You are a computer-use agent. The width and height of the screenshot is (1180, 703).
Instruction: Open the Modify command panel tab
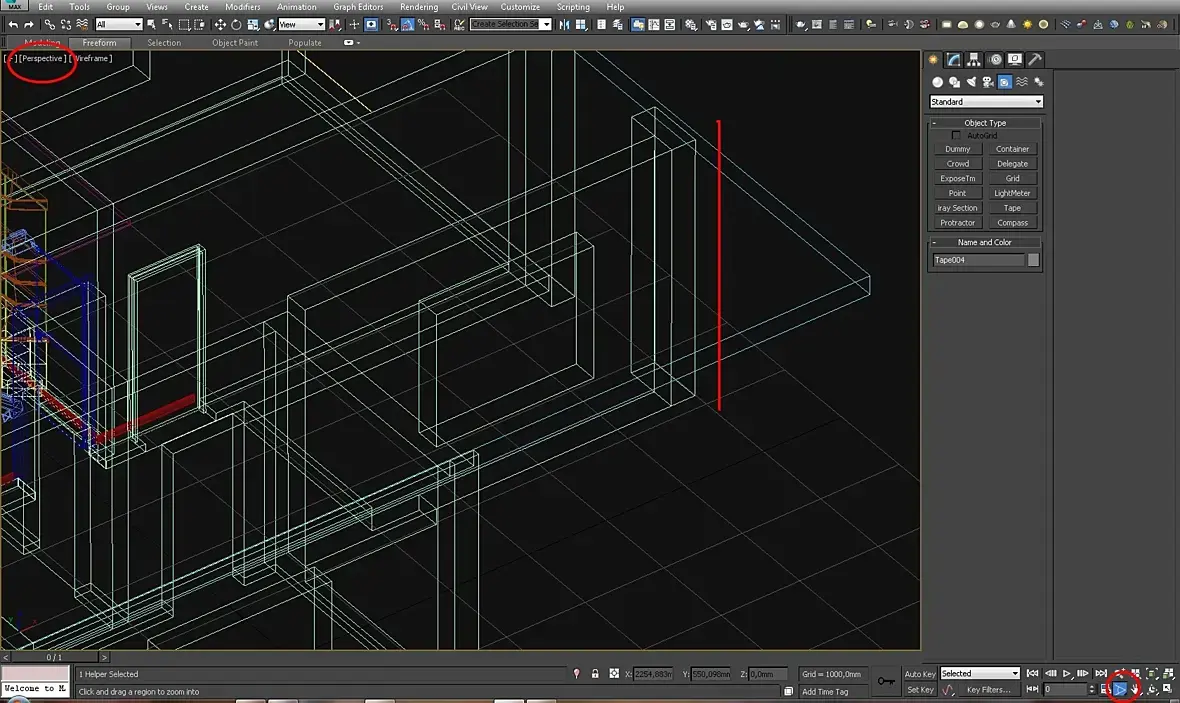(953, 59)
